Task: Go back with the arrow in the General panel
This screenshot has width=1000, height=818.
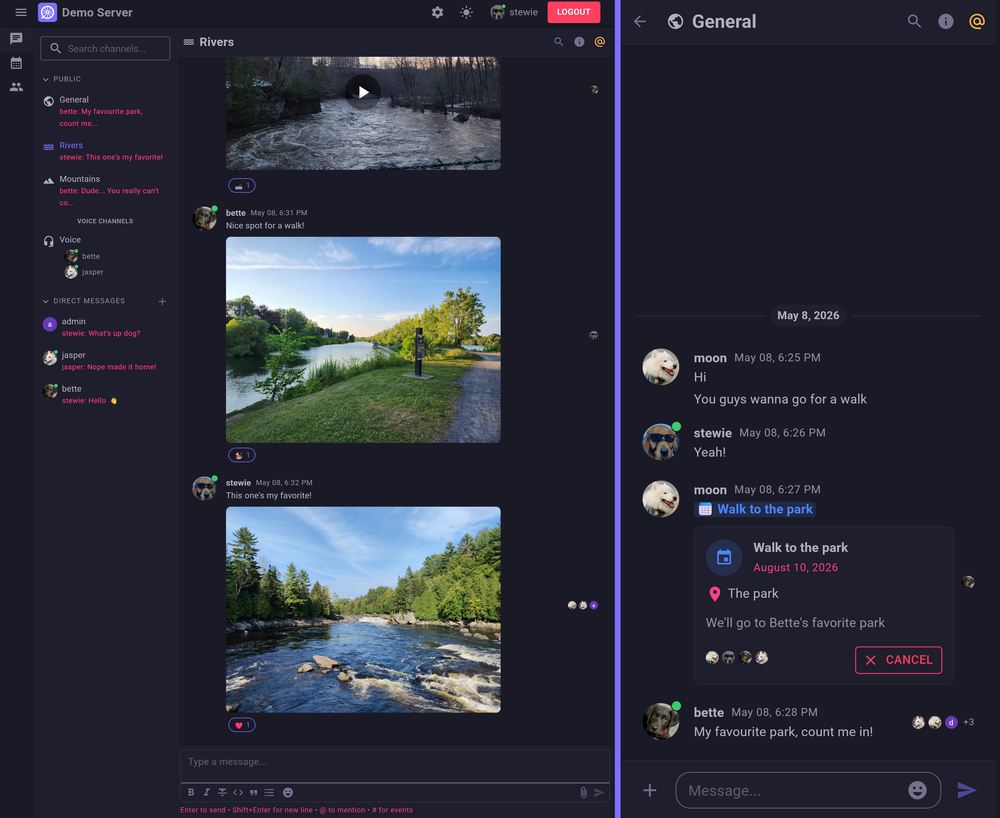Action: point(640,22)
